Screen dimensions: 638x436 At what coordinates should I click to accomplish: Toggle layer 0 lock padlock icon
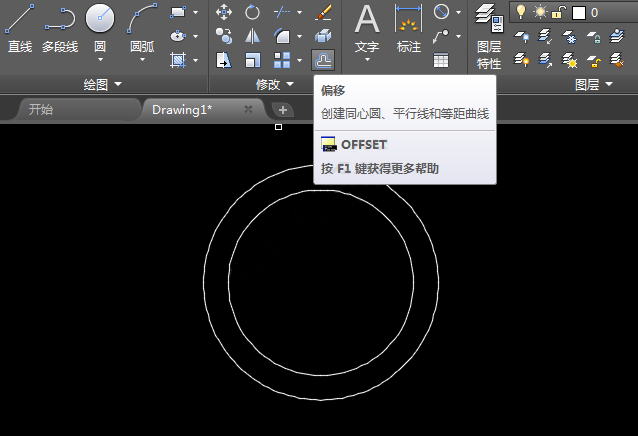(x=559, y=13)
